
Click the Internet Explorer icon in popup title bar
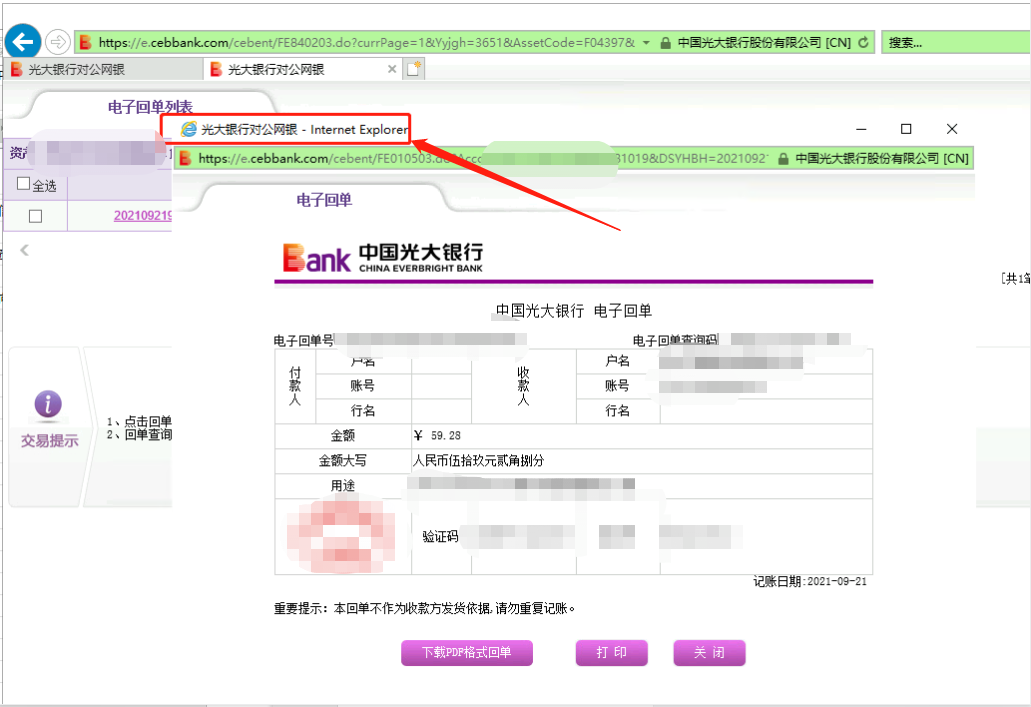tap(188, 129)
